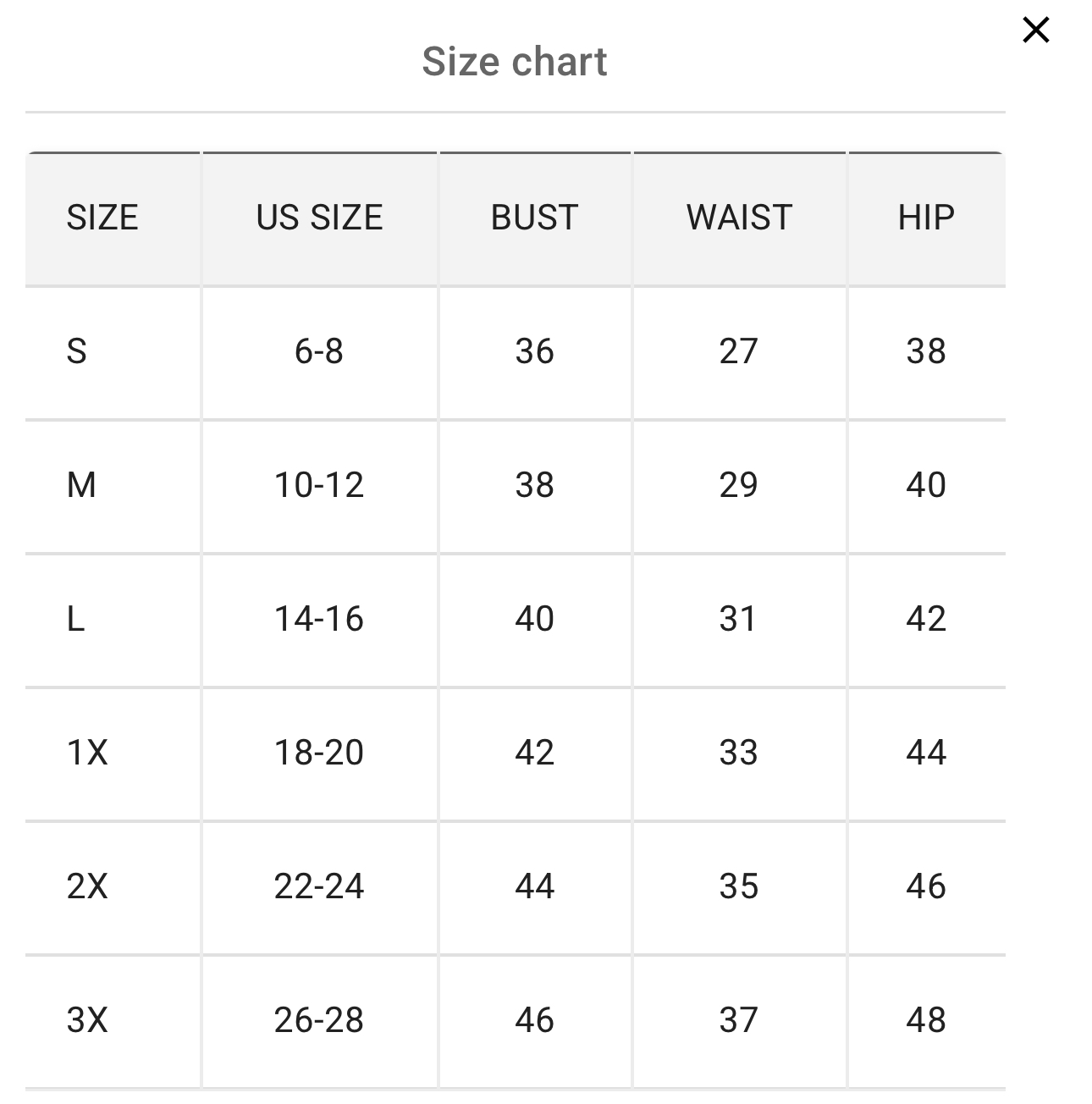
Task: Click the SIZE column header
Action: click(102, 218)
